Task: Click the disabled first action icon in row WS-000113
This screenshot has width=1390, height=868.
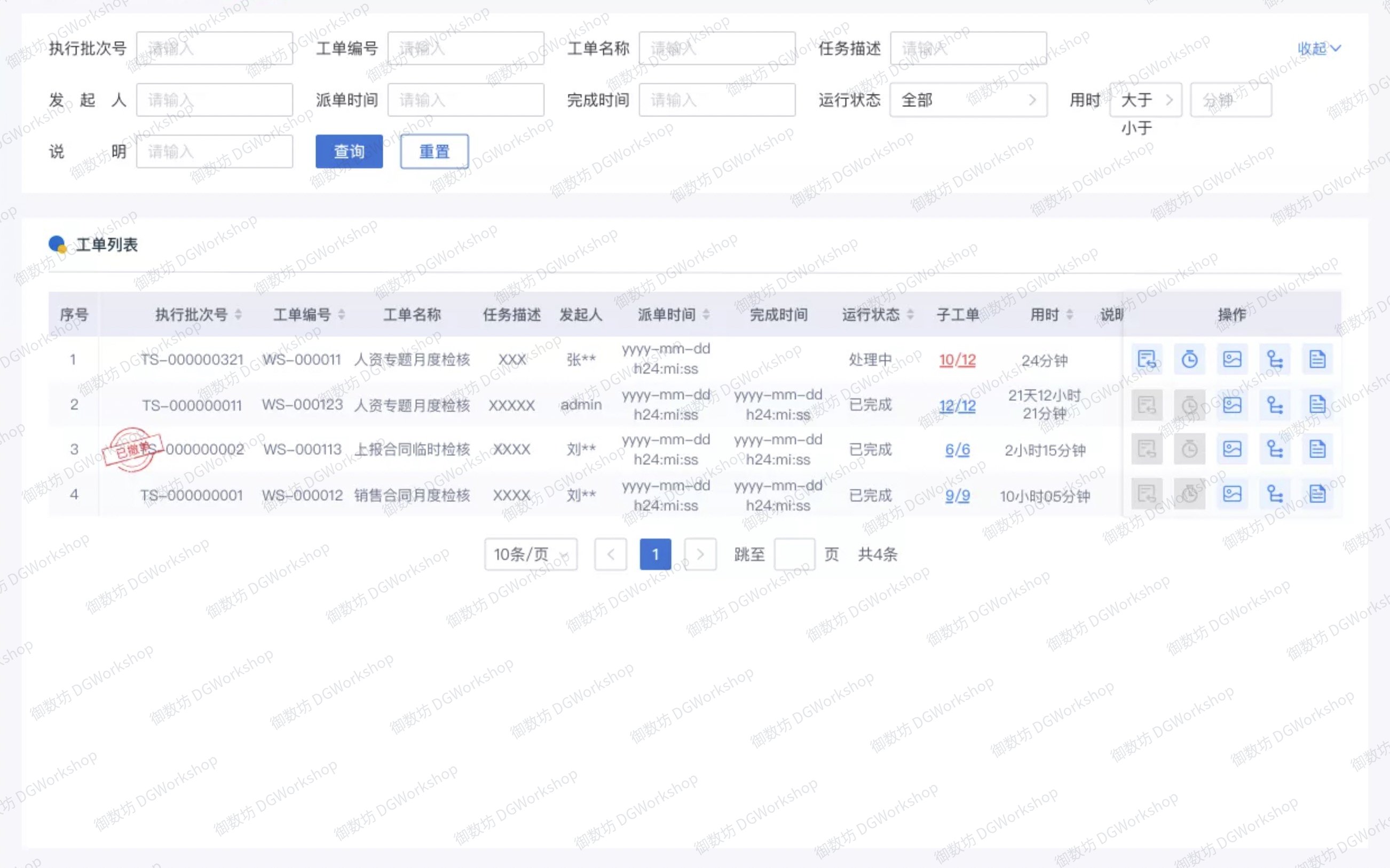Action: (x=1146, y=449)
